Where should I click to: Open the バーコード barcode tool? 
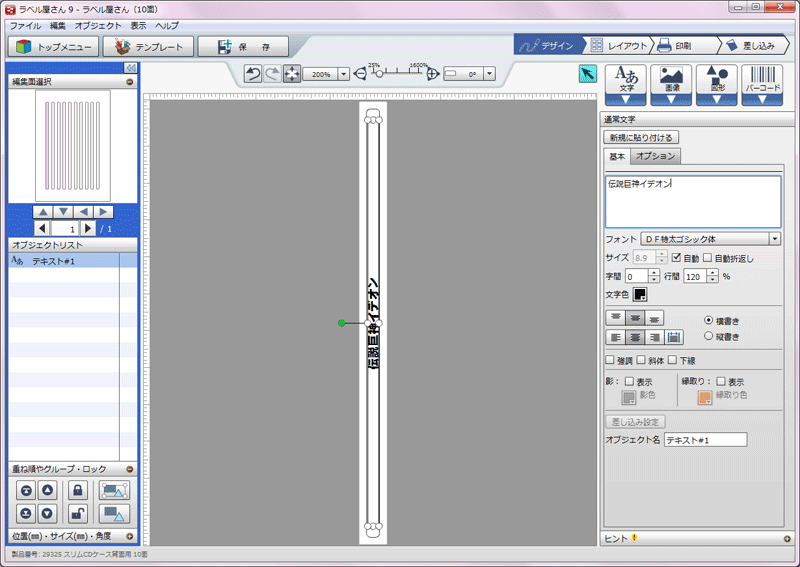point(762,85)
